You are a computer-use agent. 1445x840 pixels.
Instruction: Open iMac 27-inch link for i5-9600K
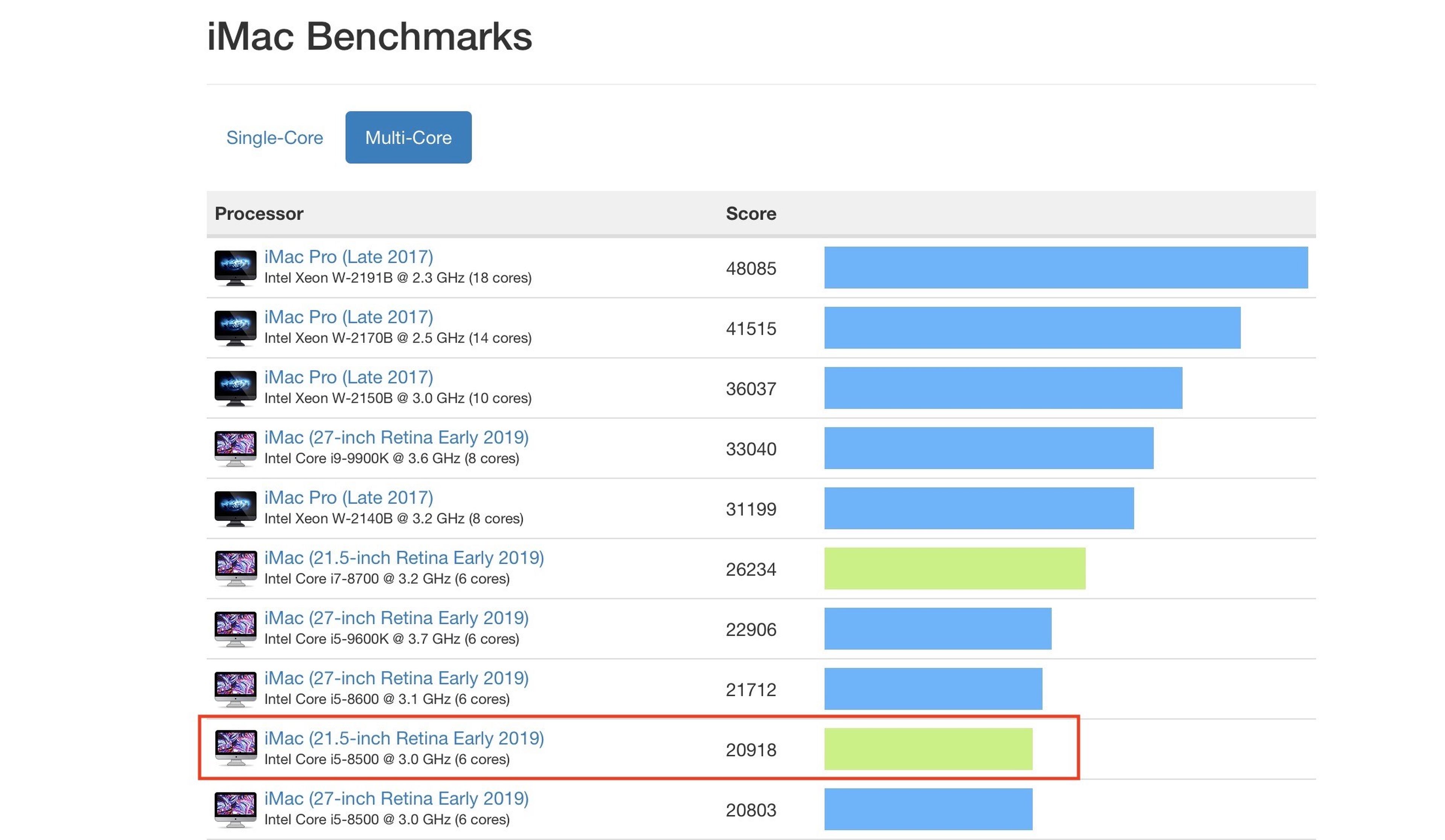tap(396, 618)
